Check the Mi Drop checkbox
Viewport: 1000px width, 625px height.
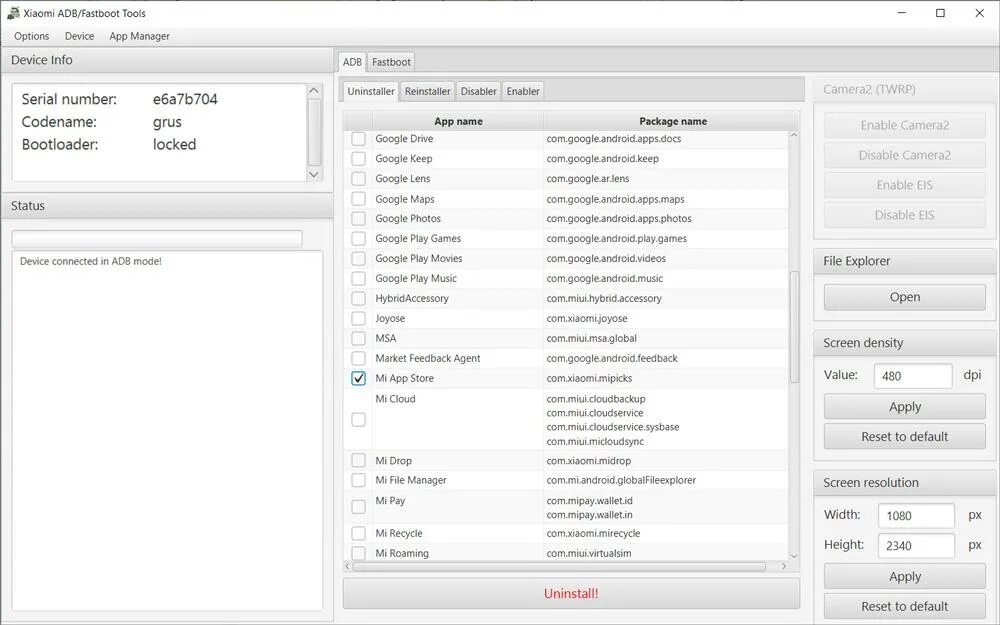(358, 460)
